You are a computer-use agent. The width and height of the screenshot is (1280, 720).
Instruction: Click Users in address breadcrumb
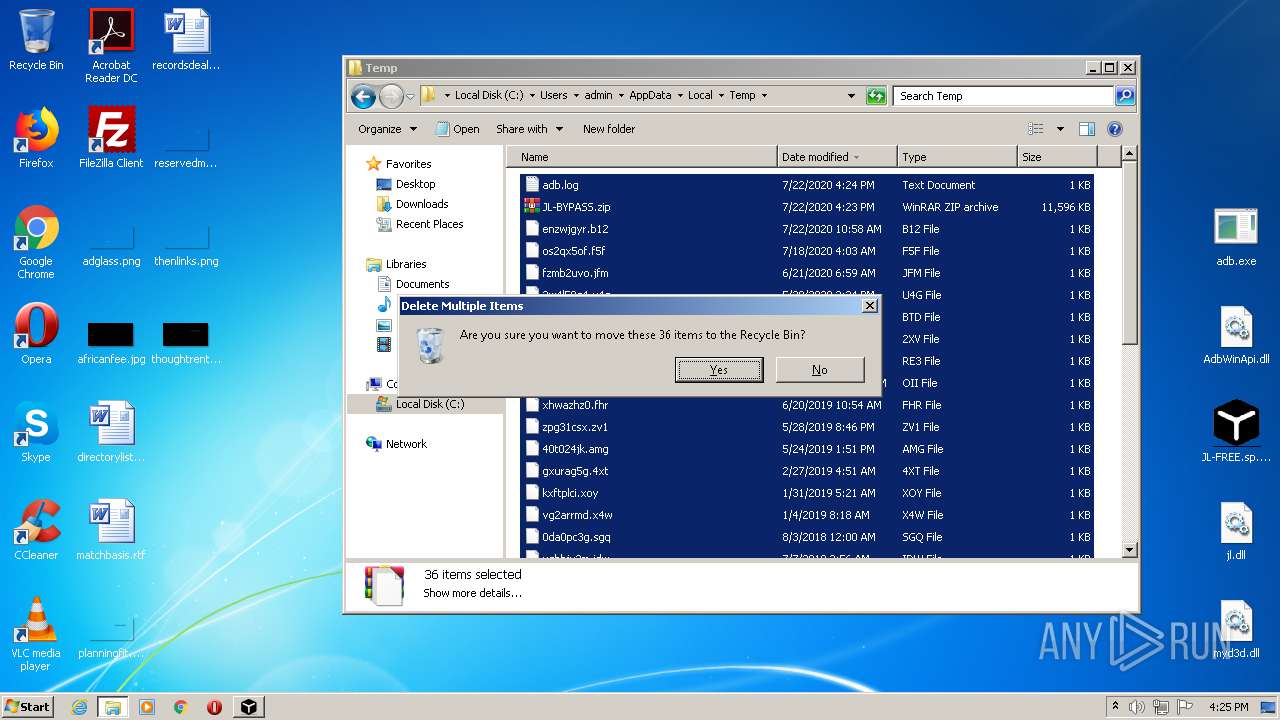(553, 96)
